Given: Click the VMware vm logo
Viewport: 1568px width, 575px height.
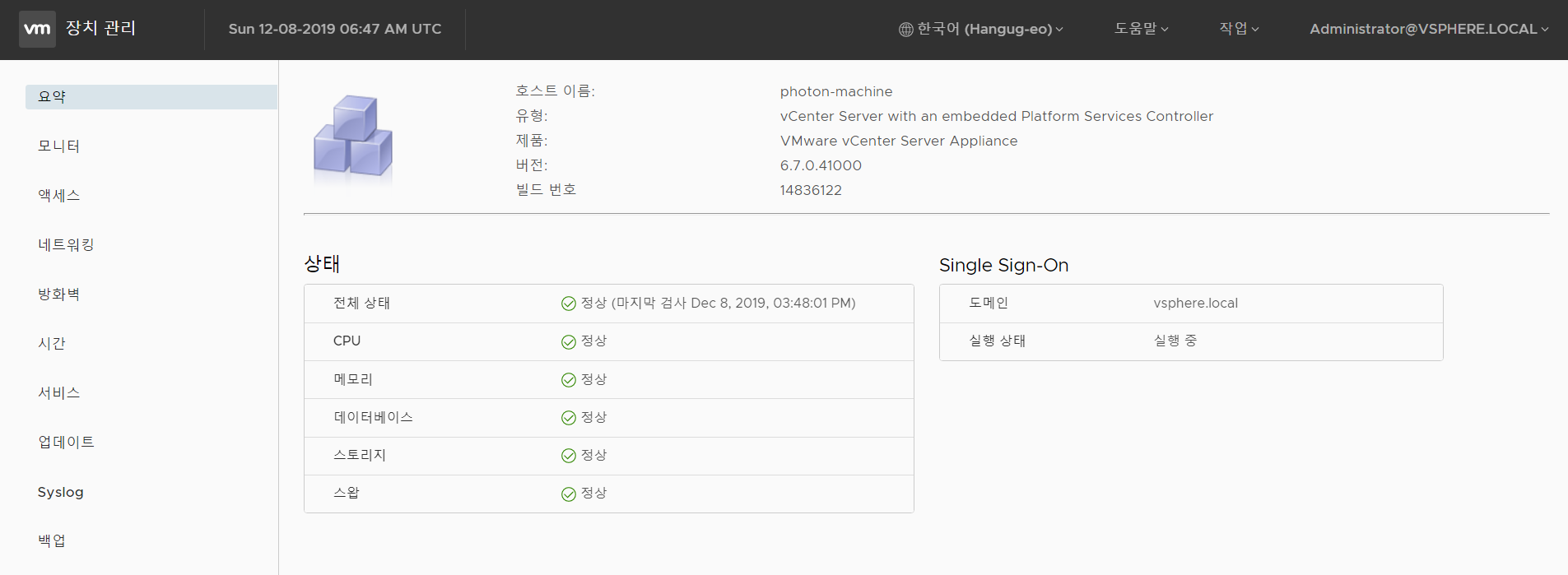Looking at the screenshot, I should [x=37, y=29].
